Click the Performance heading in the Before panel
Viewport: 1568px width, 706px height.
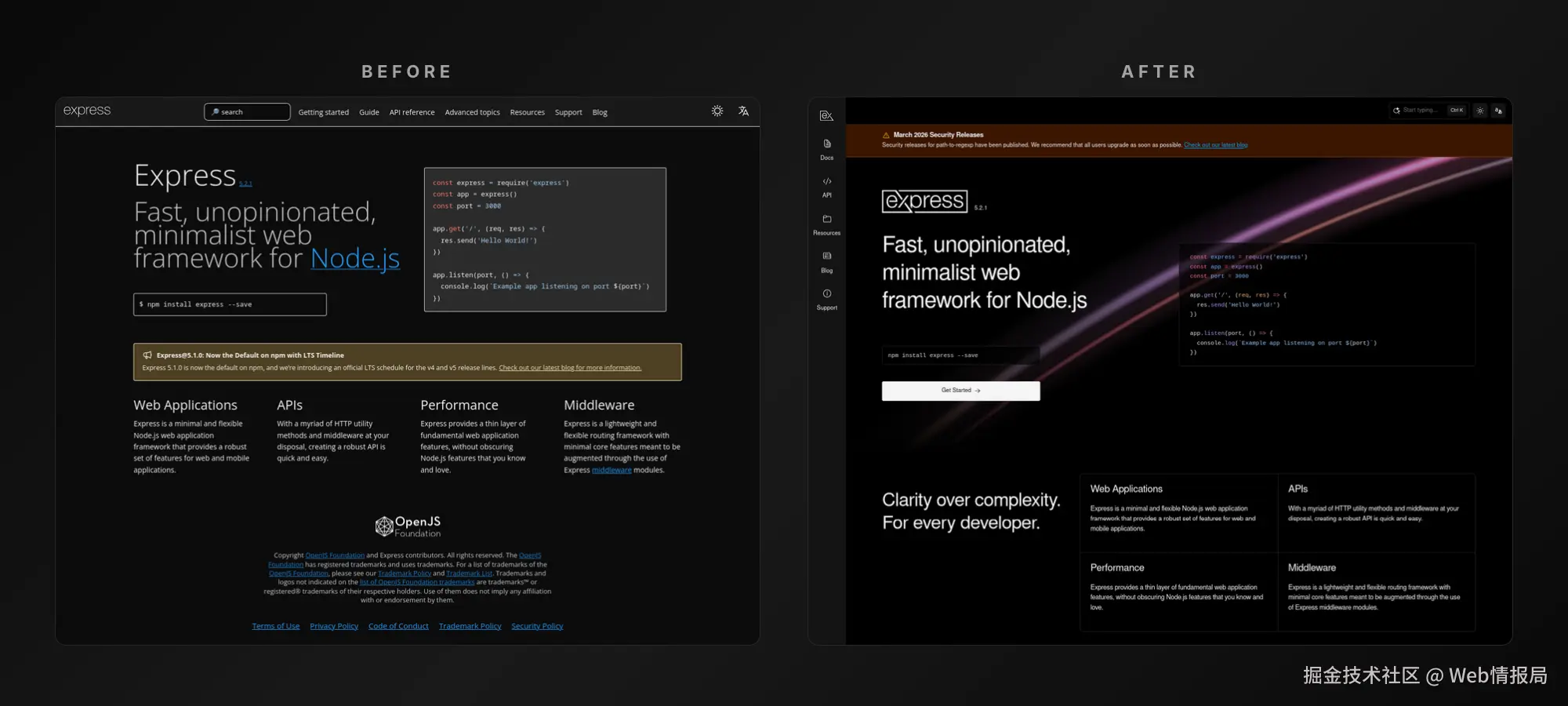[x=459, y=405]
